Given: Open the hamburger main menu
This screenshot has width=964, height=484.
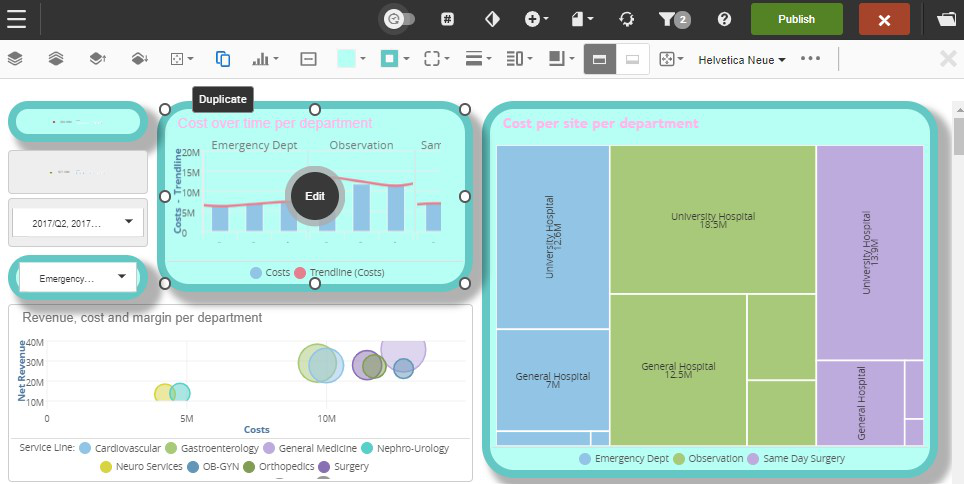Looking at the screenshot, I should point(18,19).
